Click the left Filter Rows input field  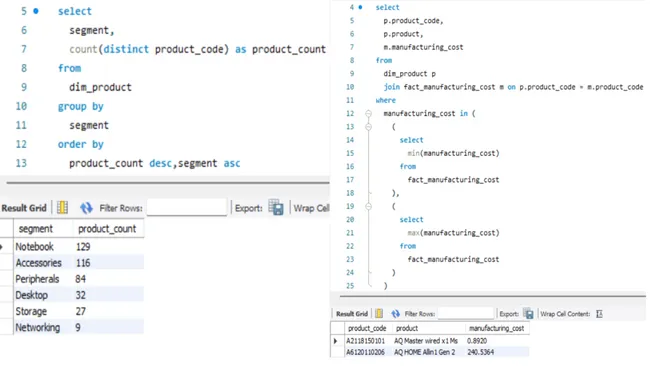point(187,207)
